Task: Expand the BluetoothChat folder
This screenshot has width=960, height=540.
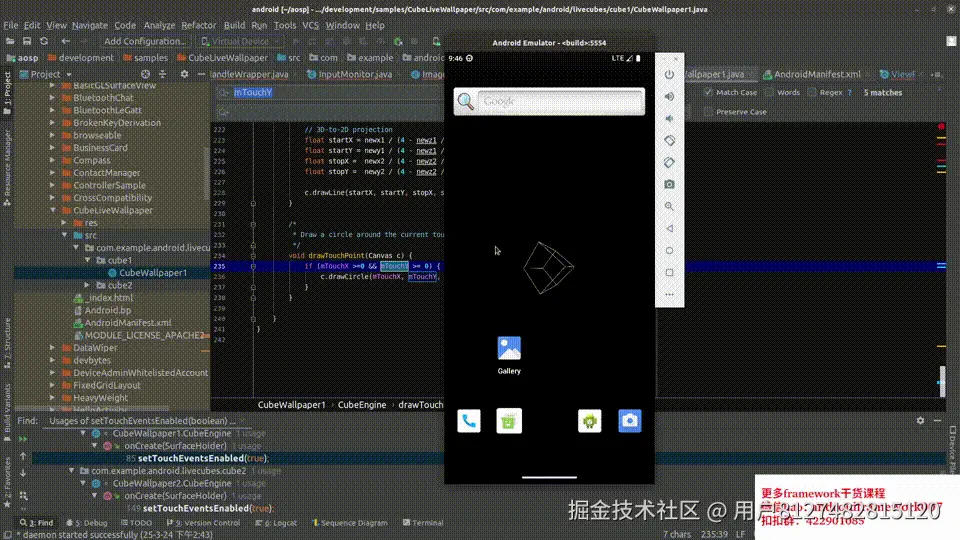Action: click(53, 98)
